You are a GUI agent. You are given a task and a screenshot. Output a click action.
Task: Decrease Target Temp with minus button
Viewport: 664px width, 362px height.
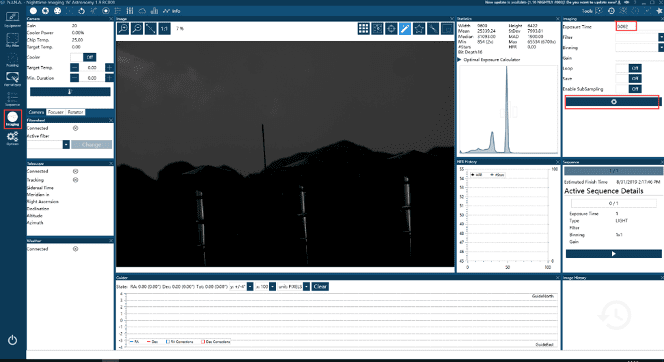coord(74,67)
